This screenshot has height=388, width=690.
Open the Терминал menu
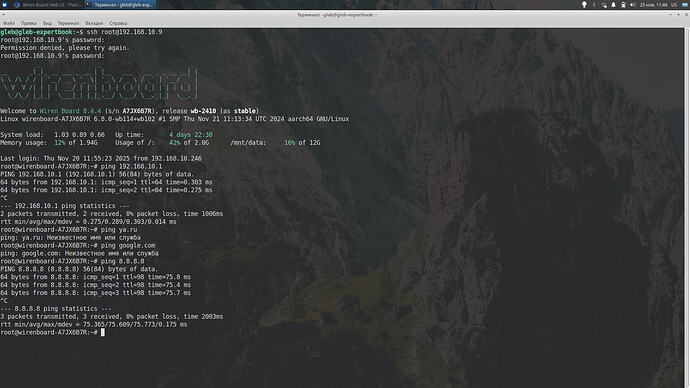(68, 23)
